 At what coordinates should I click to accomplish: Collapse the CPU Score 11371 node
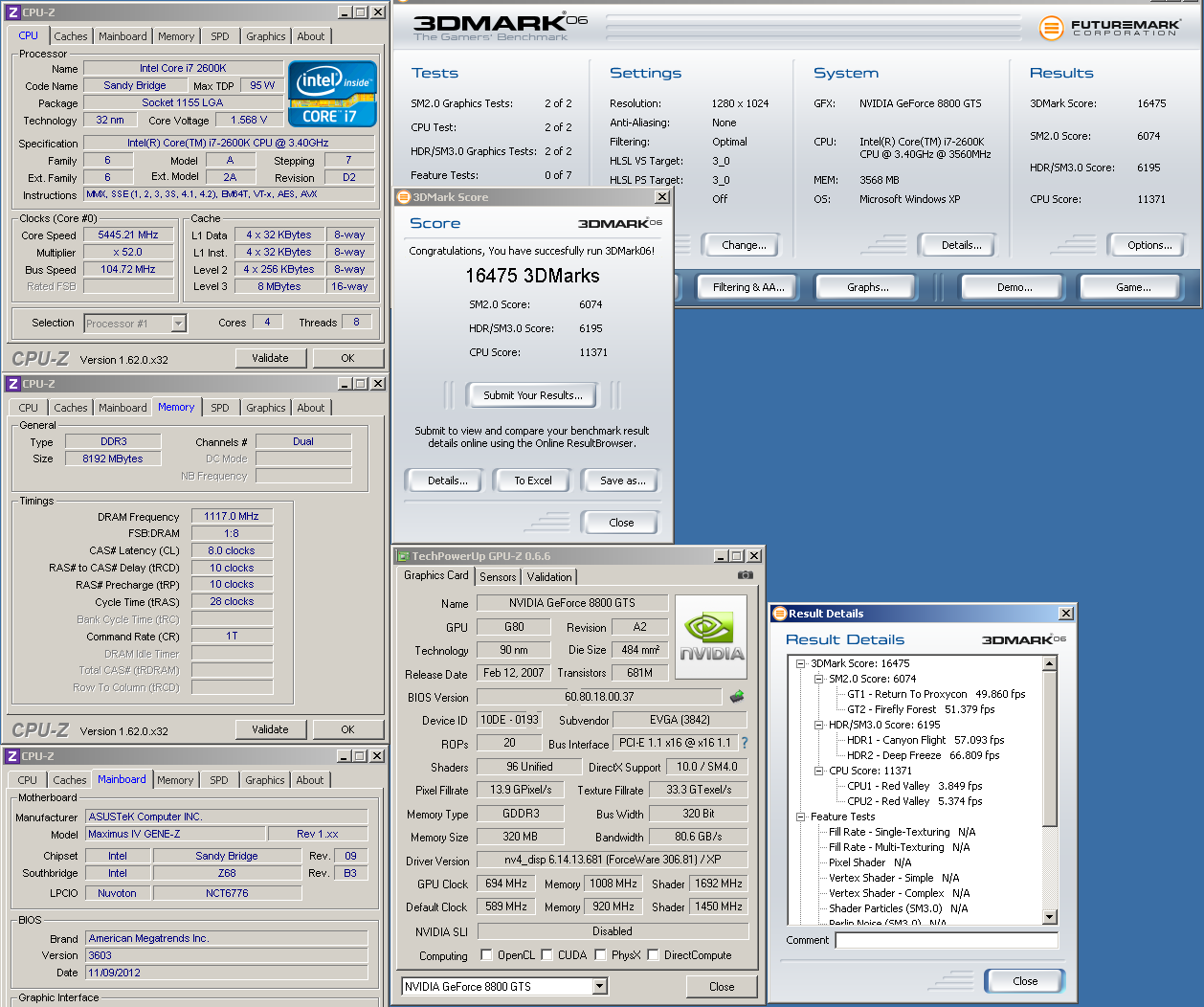click(819, 771)
